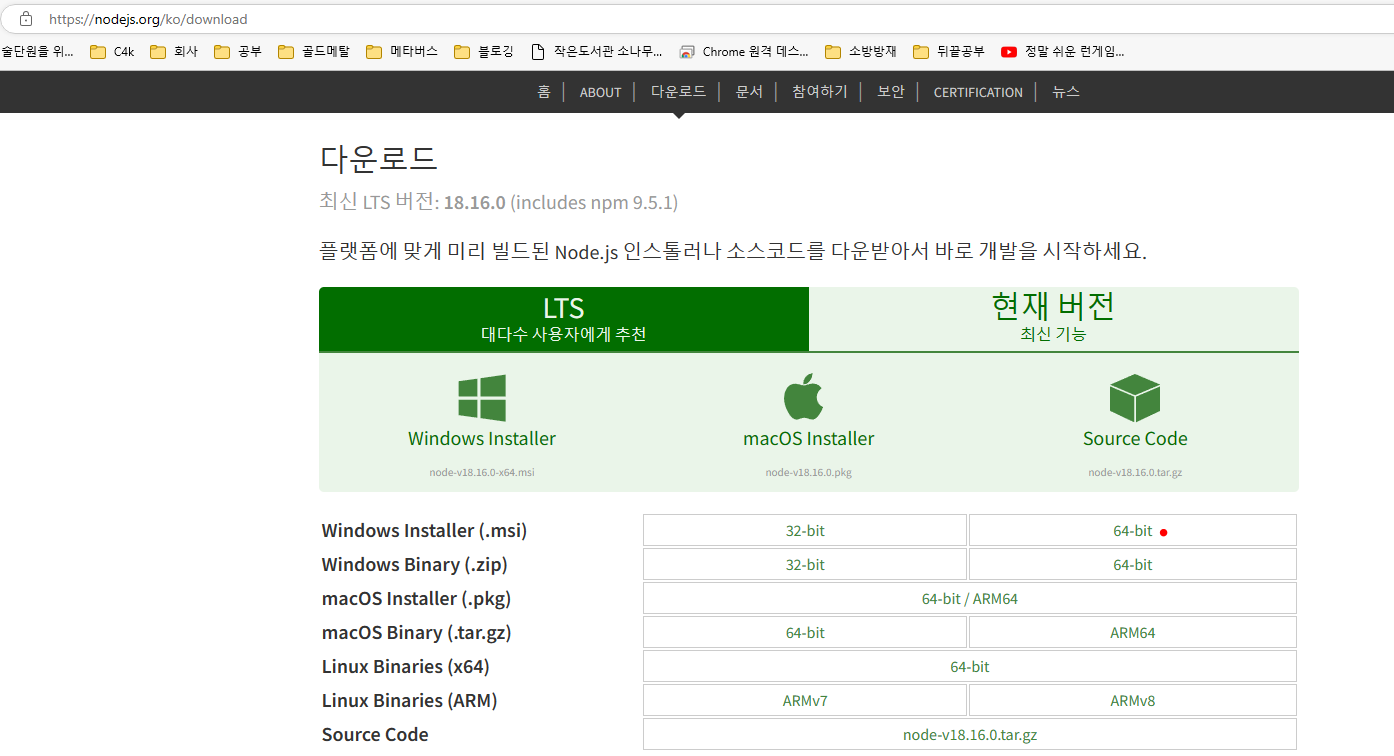Click the Linux Binaries (x64) row label
Viewport: 1394px width, 756px height.
point(406,667)
